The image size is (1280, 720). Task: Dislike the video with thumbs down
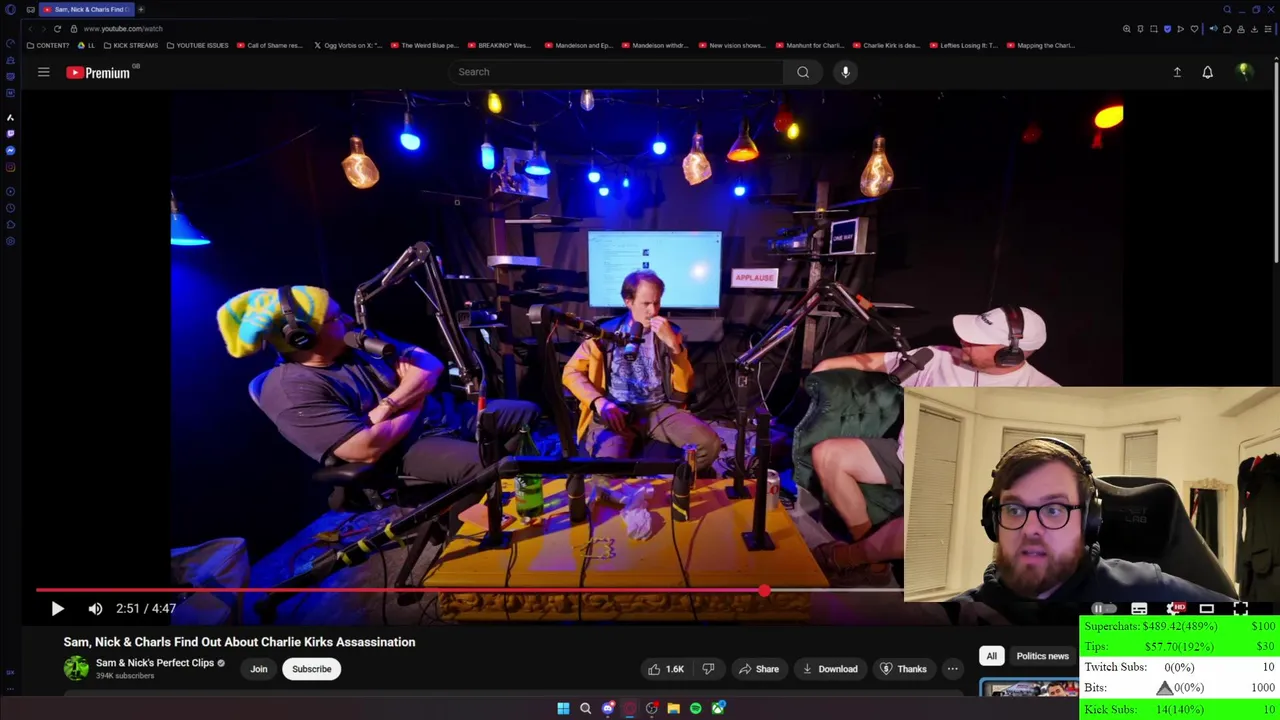tap(708, 669)
